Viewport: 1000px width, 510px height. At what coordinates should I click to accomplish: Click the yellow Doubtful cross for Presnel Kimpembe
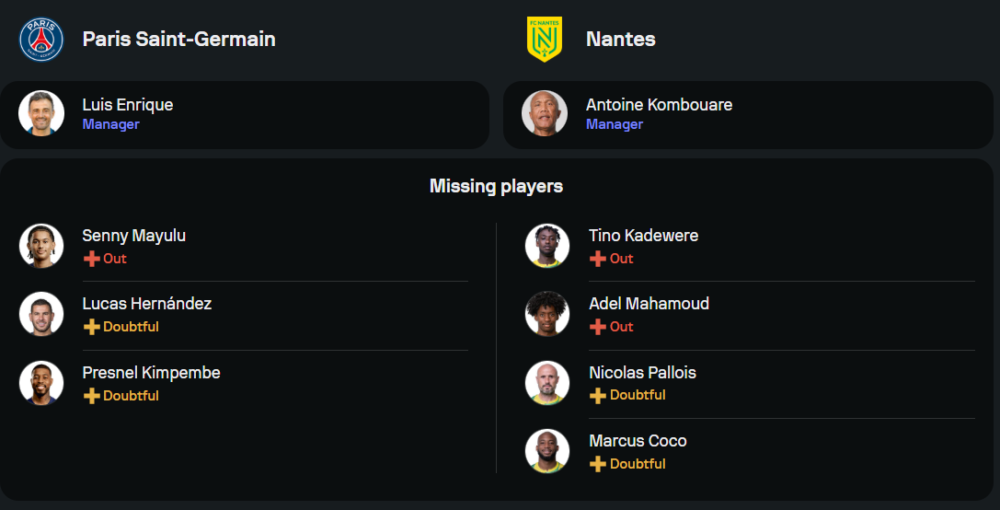(x=92, y=396)
